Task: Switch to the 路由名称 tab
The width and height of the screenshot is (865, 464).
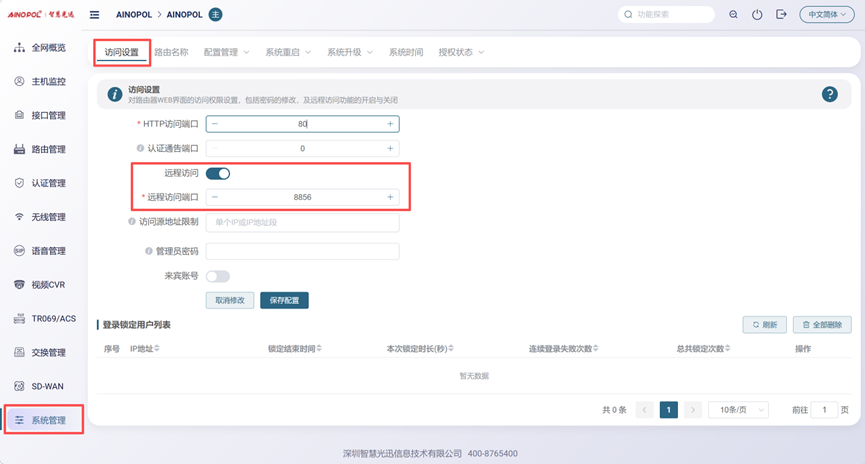Action: pos(171,52)
